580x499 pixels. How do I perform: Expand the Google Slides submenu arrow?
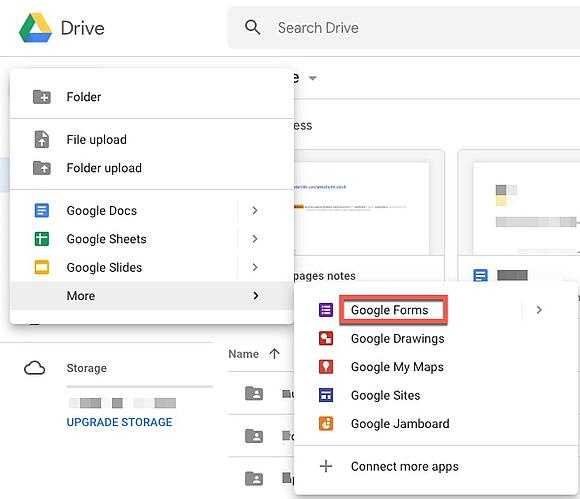click(255, 267)
